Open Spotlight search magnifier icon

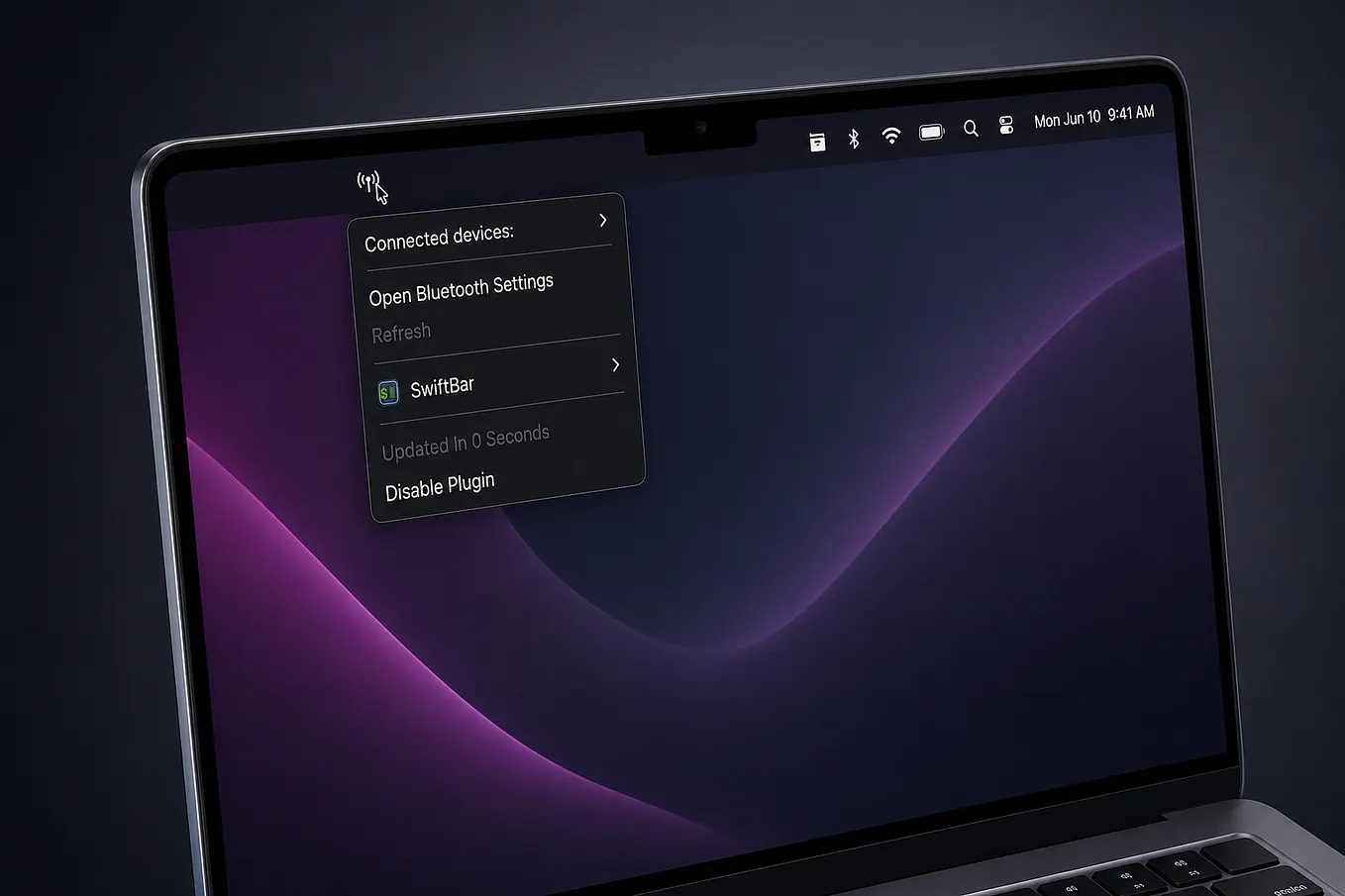(x=971, y=129)
